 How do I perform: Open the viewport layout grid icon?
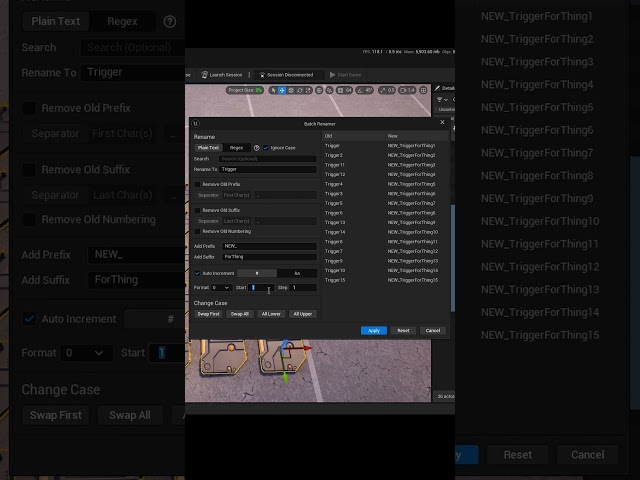coord(424,90)
